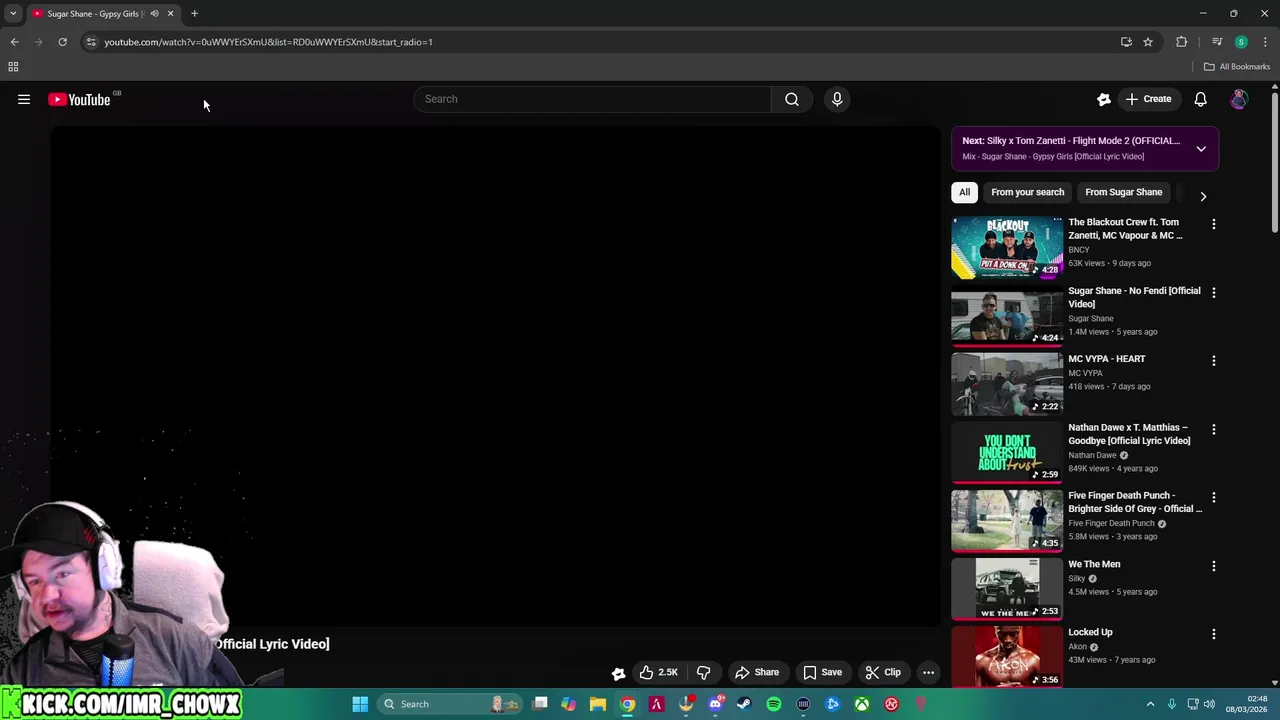Focus the YouTube search field
1280x720 pixels.
coord(592,99)
